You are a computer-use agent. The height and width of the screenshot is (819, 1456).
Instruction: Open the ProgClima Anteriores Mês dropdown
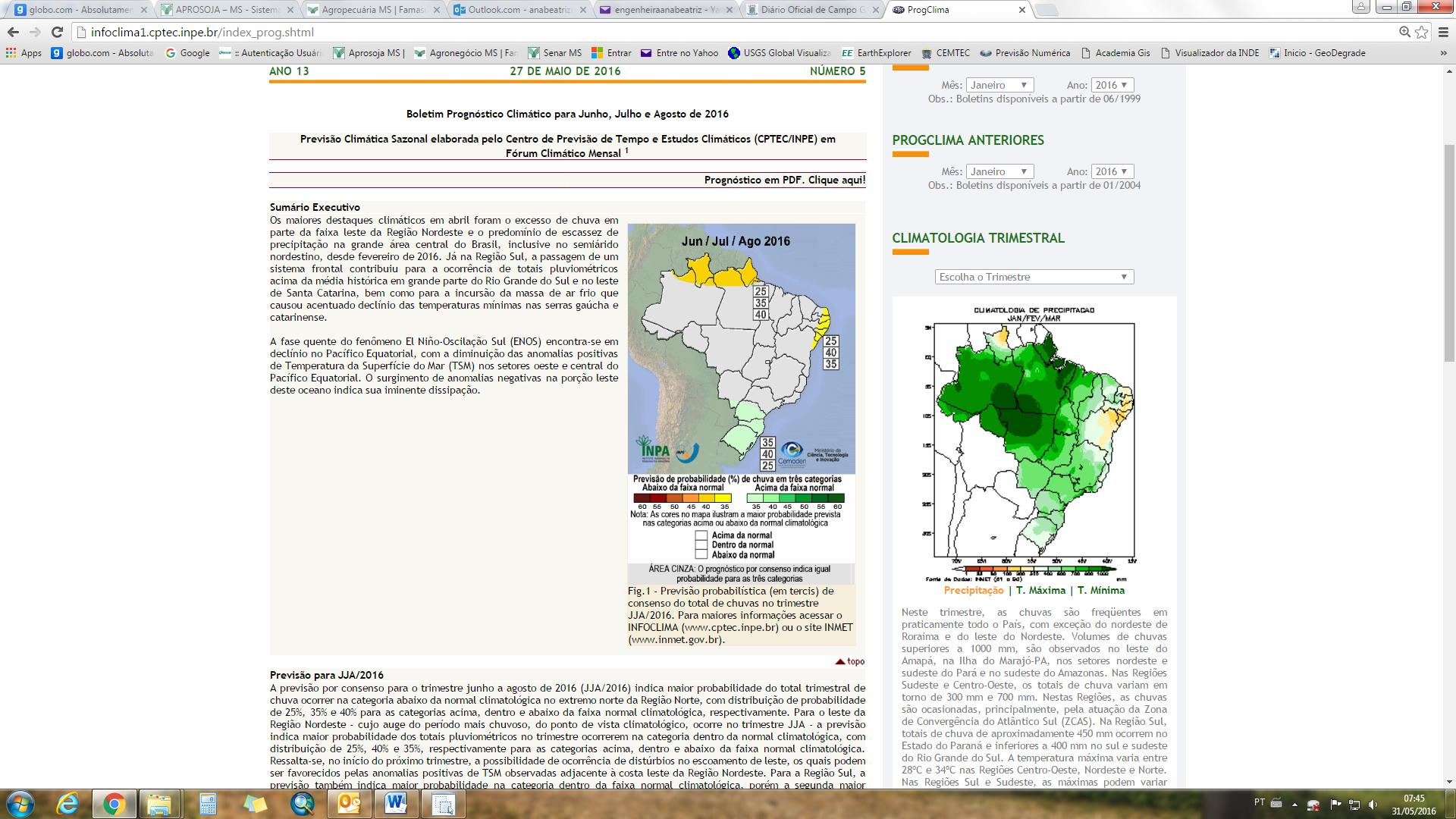pyautogui.click(x=999, y=171)
